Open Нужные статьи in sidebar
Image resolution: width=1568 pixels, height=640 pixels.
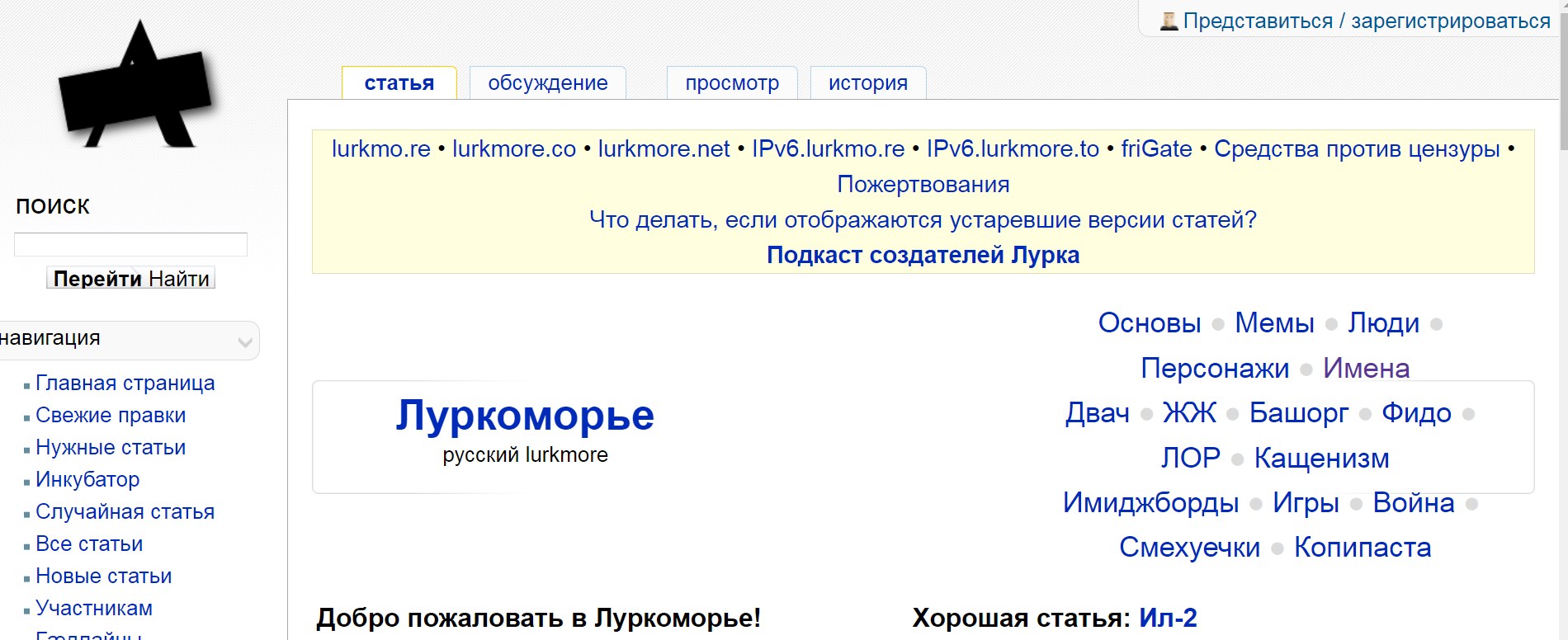point(111,448)
